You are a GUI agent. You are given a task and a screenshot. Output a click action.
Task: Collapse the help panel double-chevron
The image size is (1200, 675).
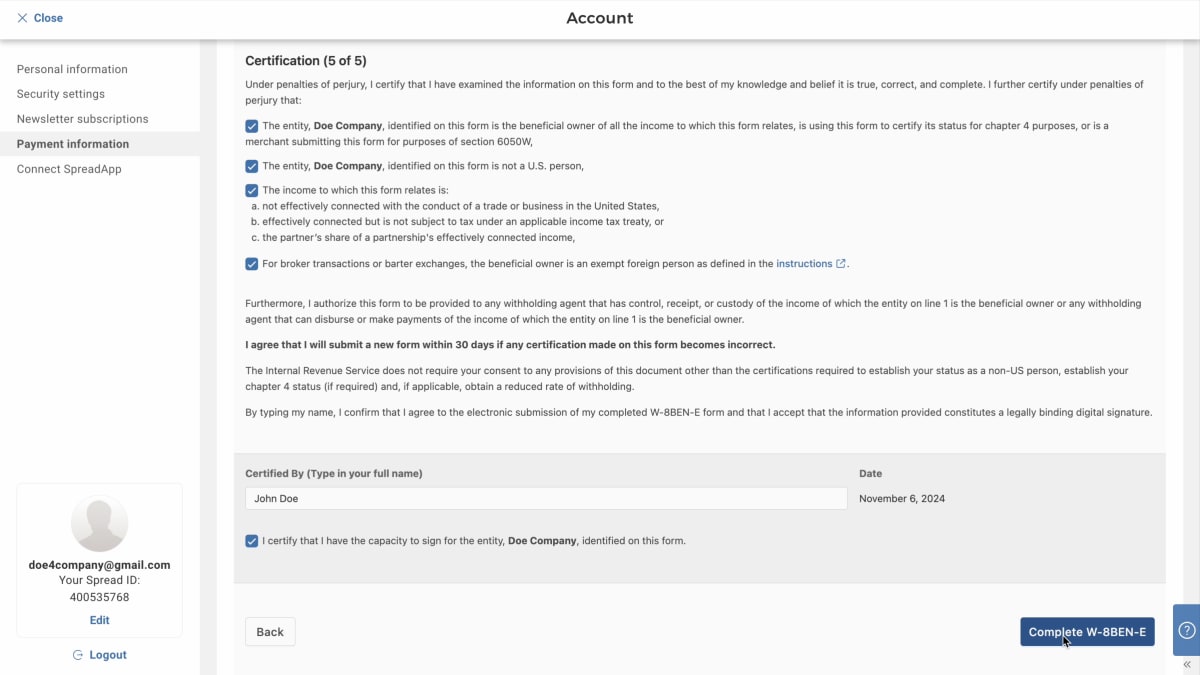coord(1187,665)
